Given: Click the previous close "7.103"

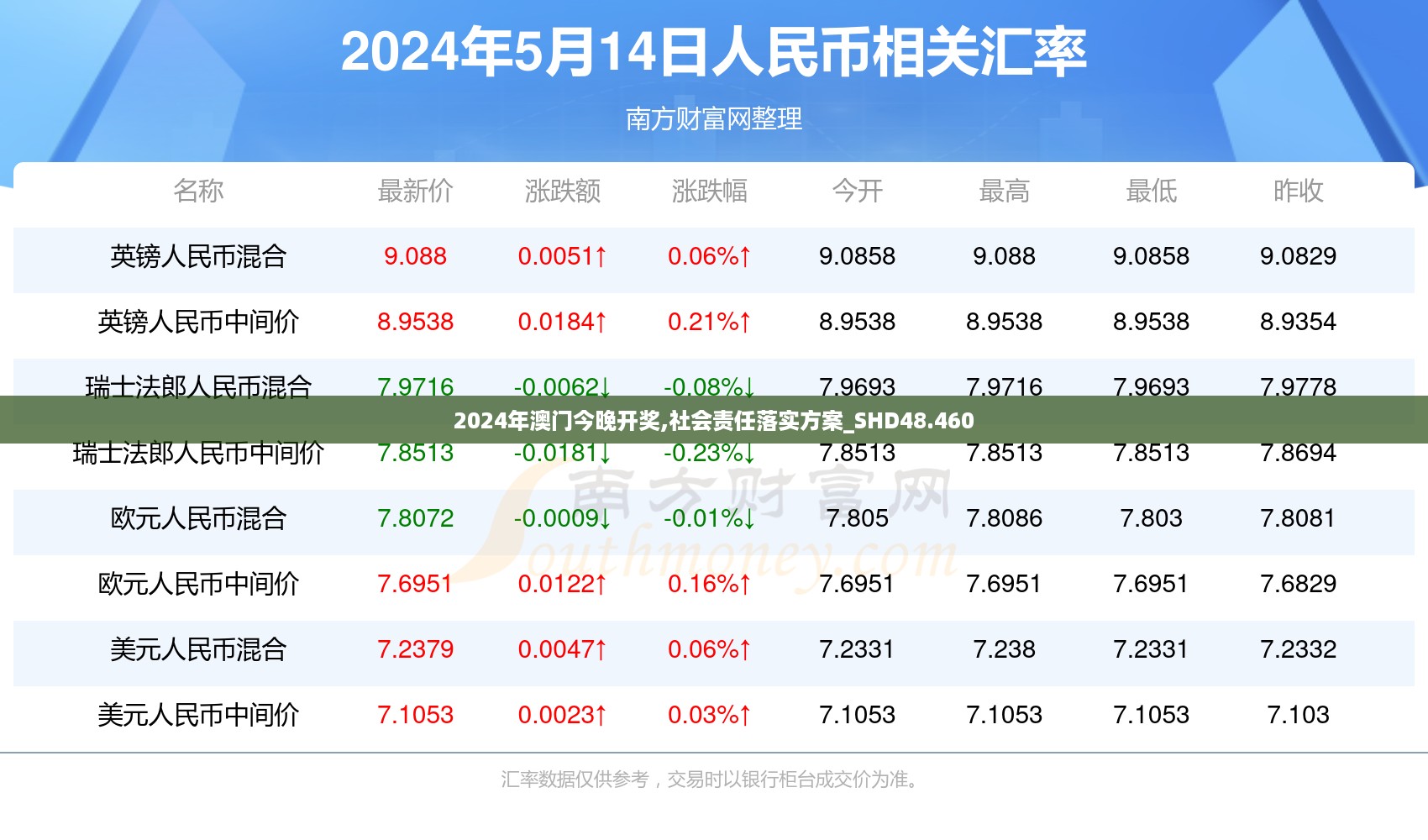Looking at the screenshot, I should [1298, 715].
